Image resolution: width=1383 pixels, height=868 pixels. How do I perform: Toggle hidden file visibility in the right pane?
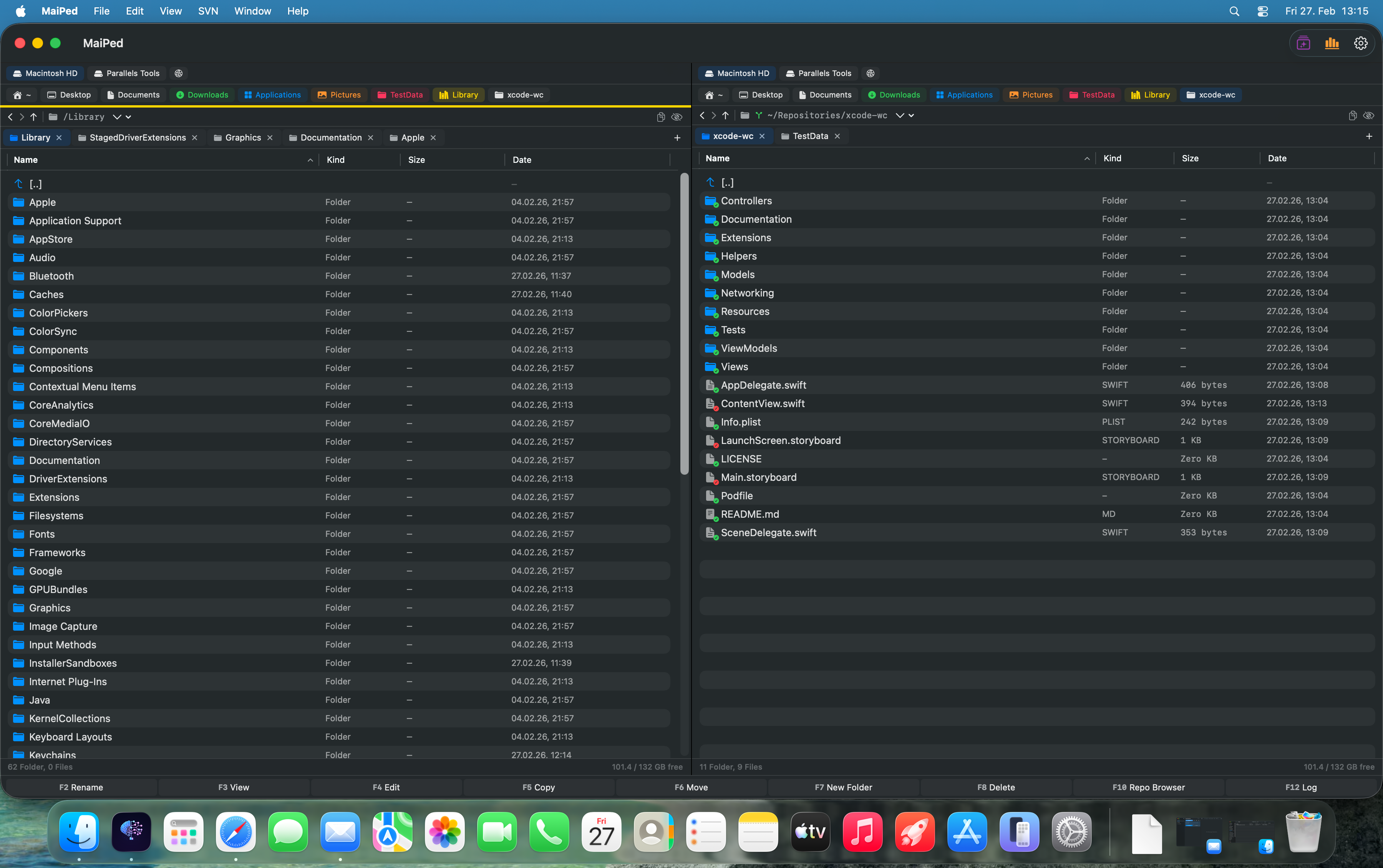1369,115
